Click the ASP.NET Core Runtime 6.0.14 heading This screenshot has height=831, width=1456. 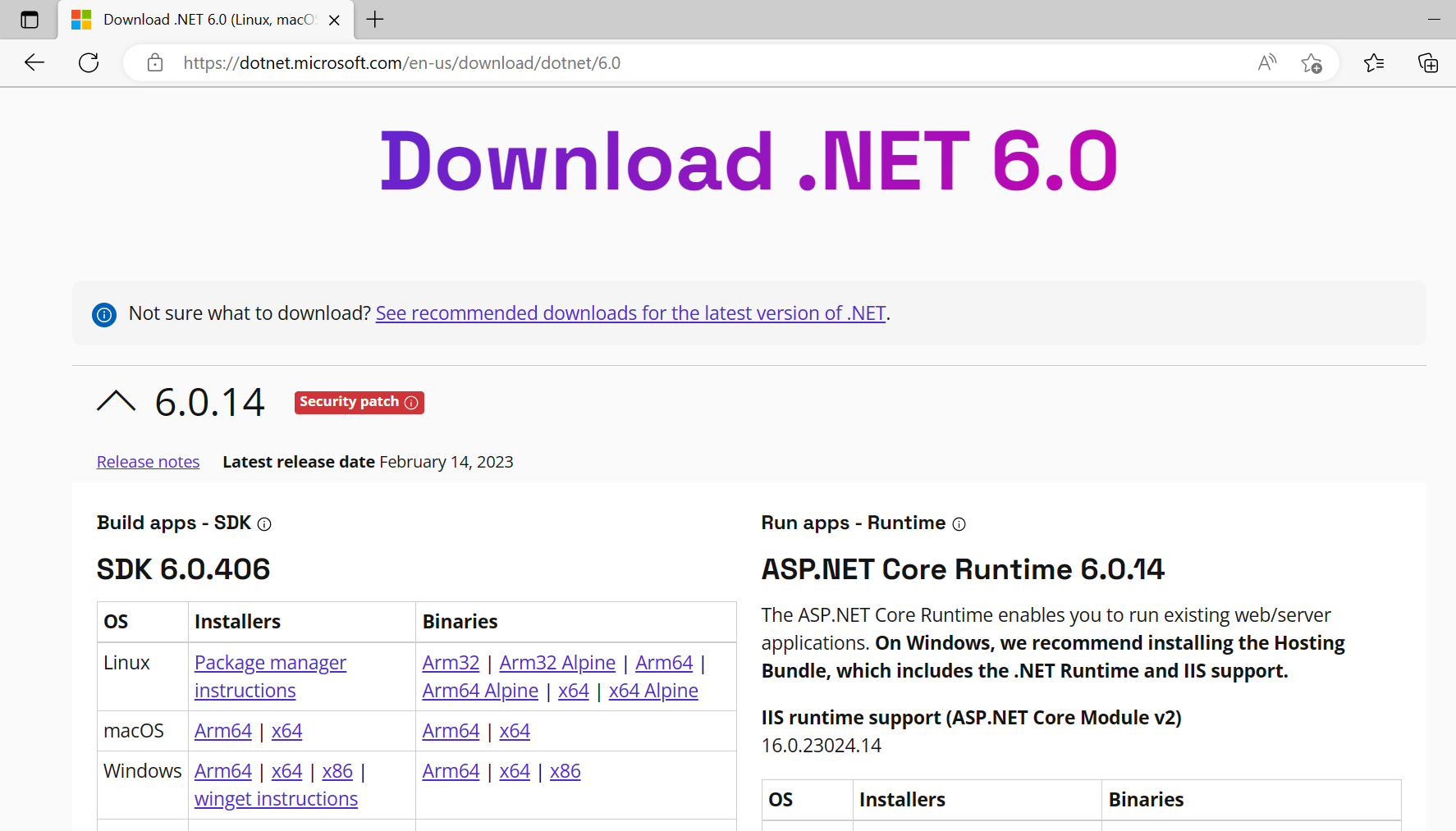coord(963,569)
